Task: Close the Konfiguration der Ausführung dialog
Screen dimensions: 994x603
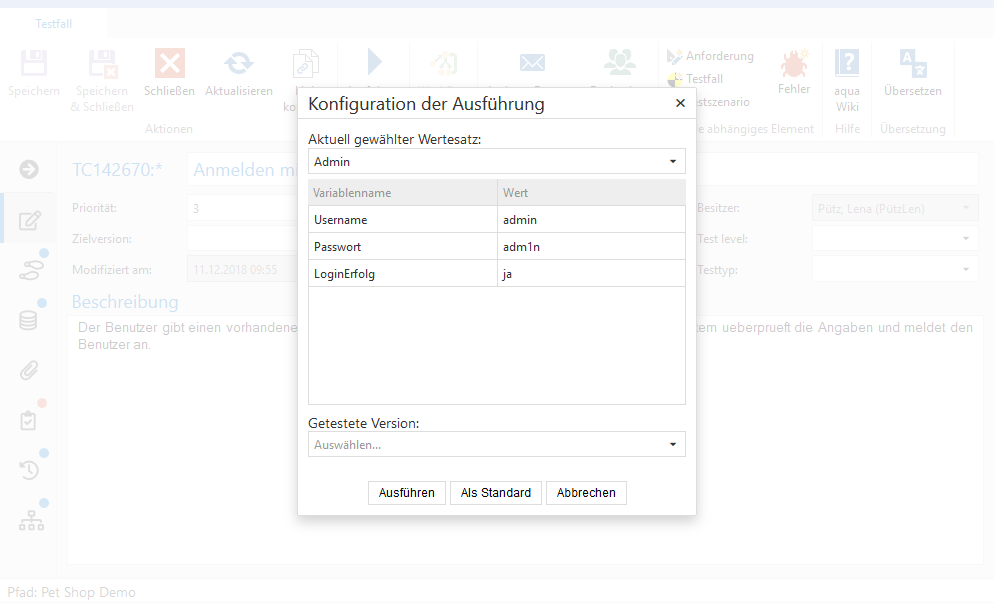Action: 680,103
